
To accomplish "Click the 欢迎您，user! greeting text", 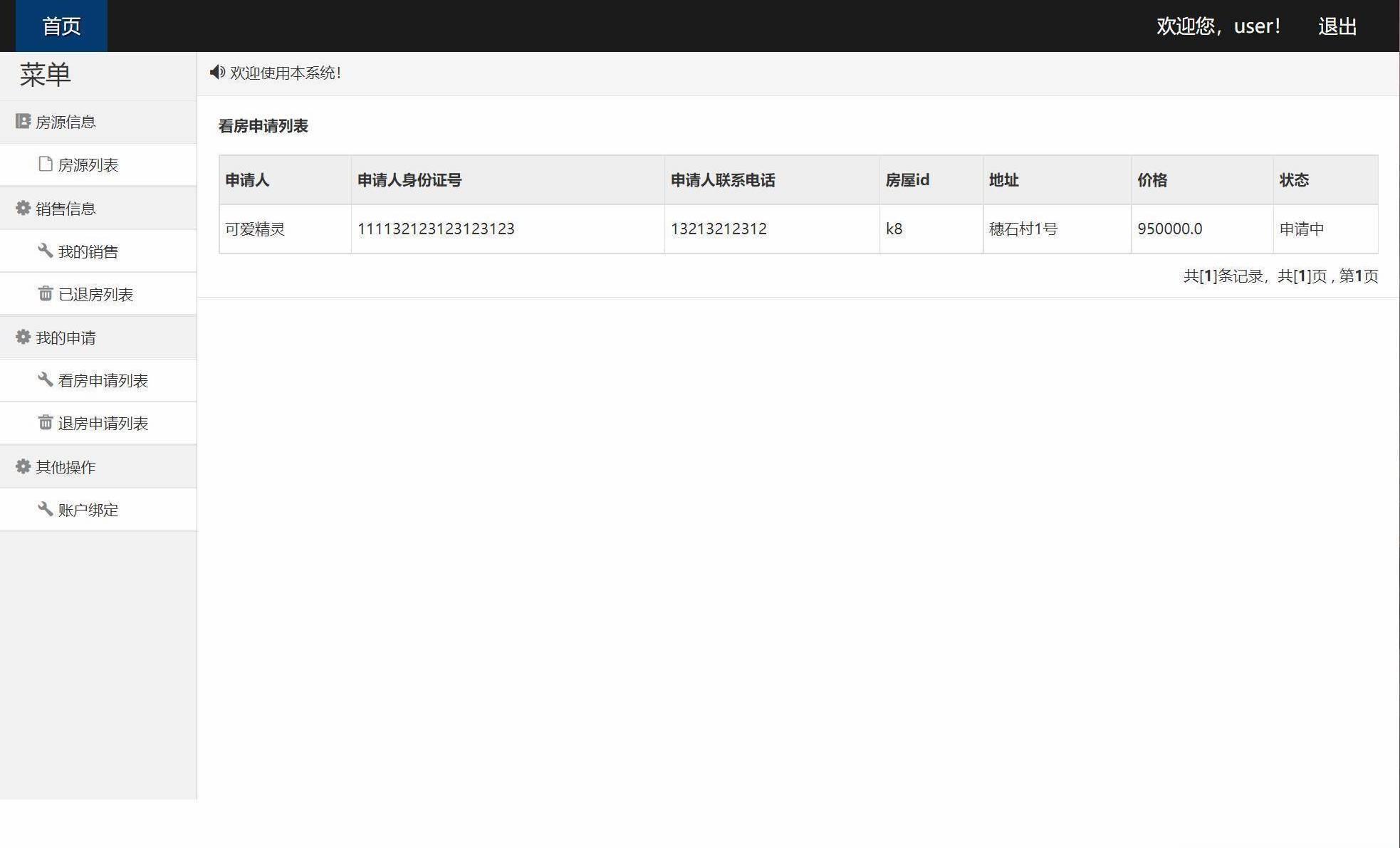I will click(1218, 26).
